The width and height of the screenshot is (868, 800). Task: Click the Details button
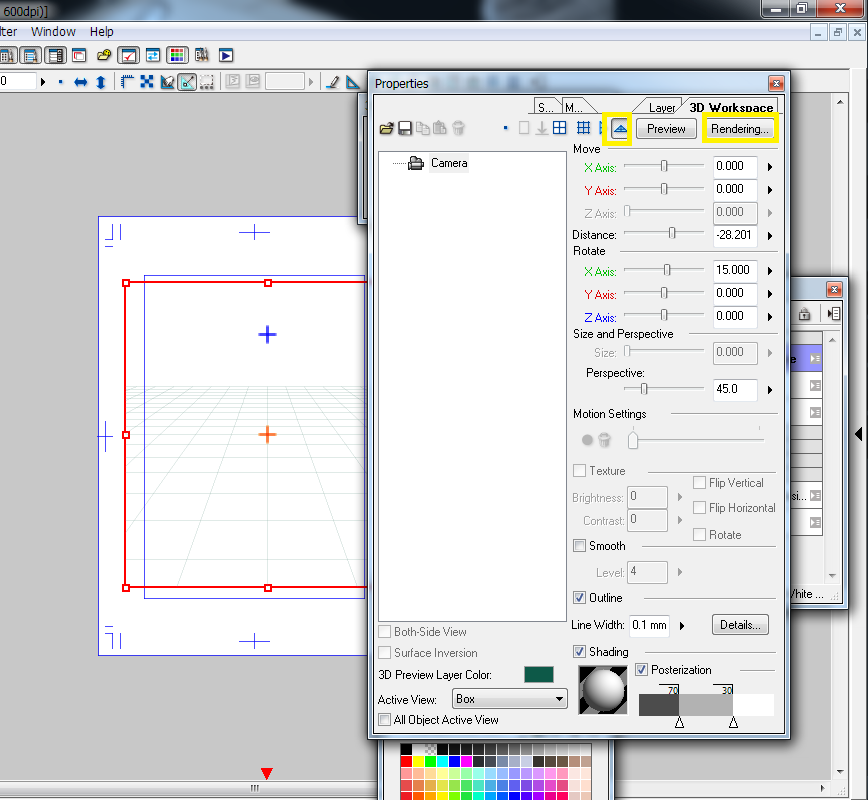[740, 625]
